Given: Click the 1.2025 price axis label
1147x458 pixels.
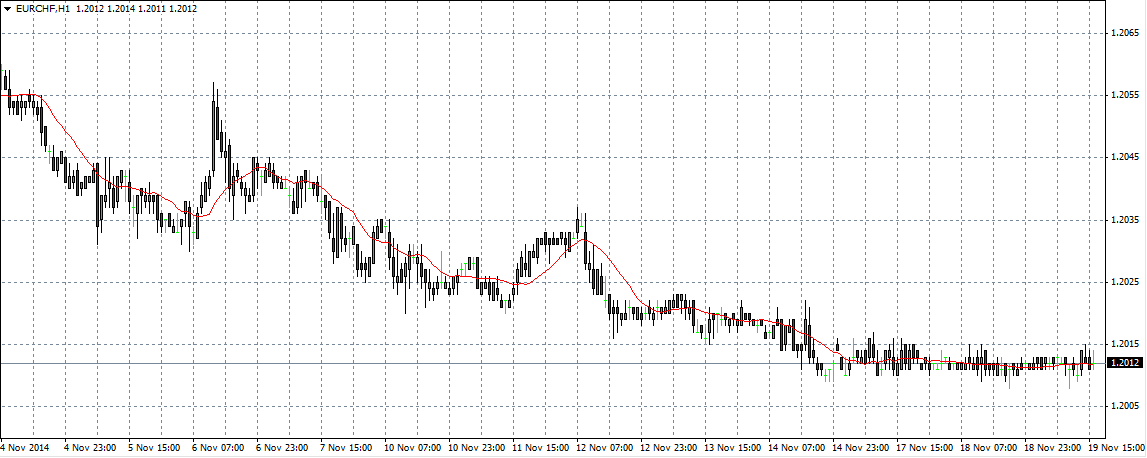Looking at the screenshot, I should (x=1124, y=282).
